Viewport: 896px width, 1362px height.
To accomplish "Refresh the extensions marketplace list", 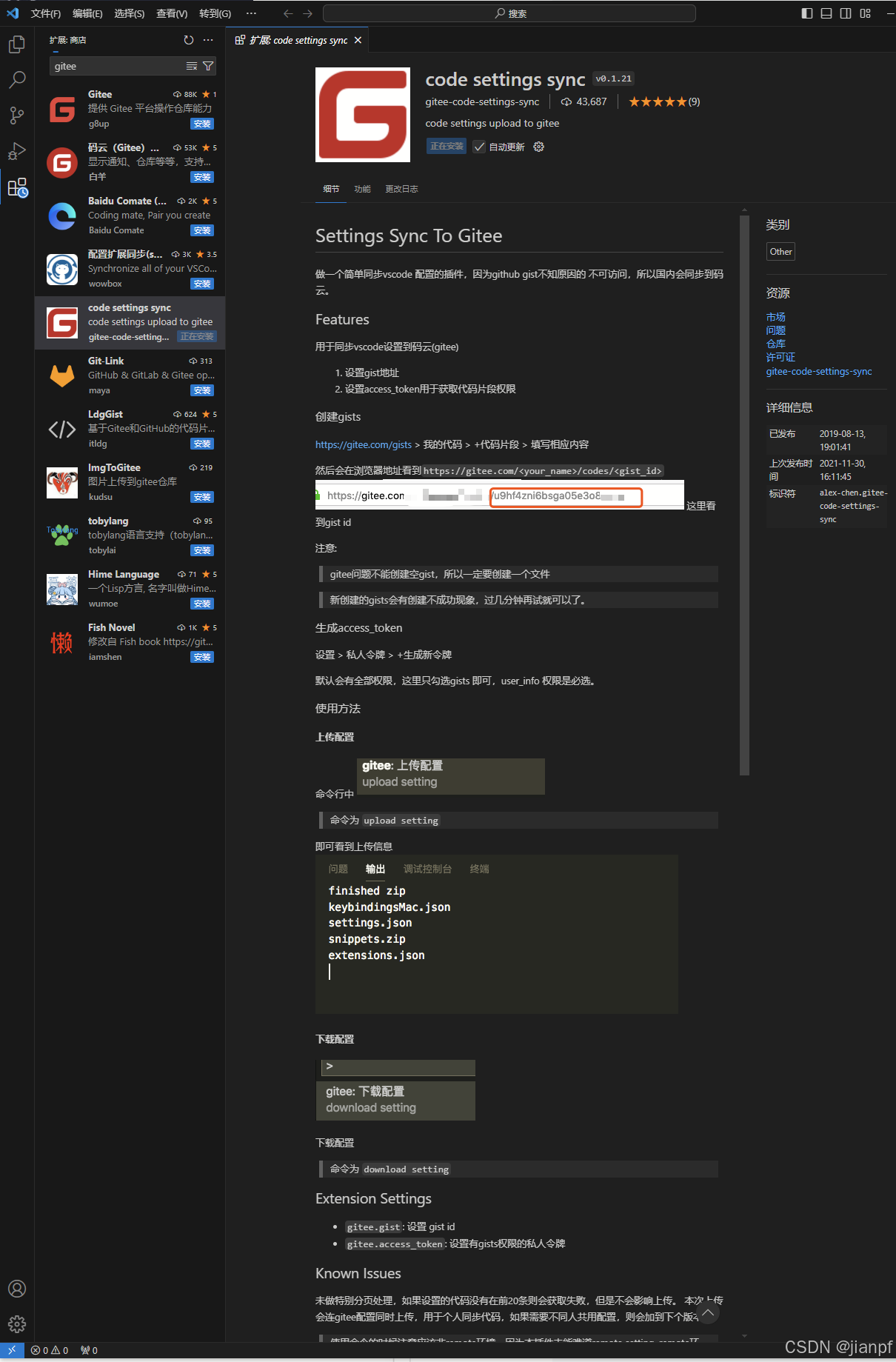I will [189, 40].
